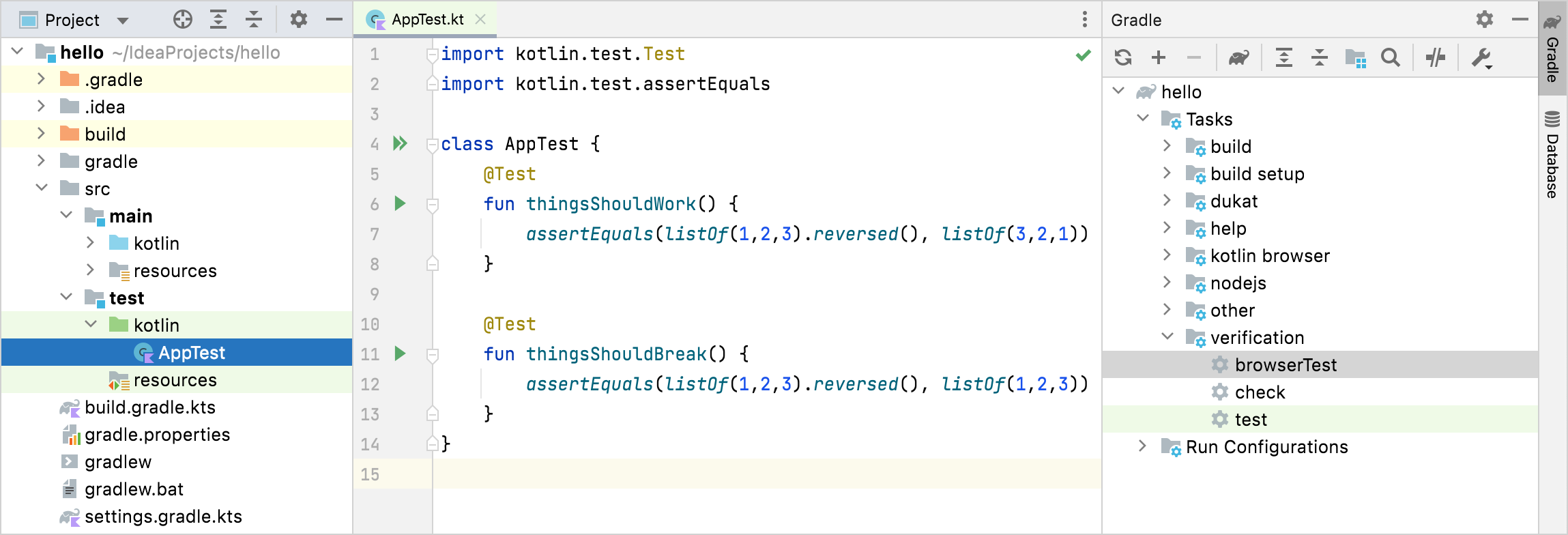
Task: Expand dukat task group
Action: pyautogui.click(x=1167, y=200)
